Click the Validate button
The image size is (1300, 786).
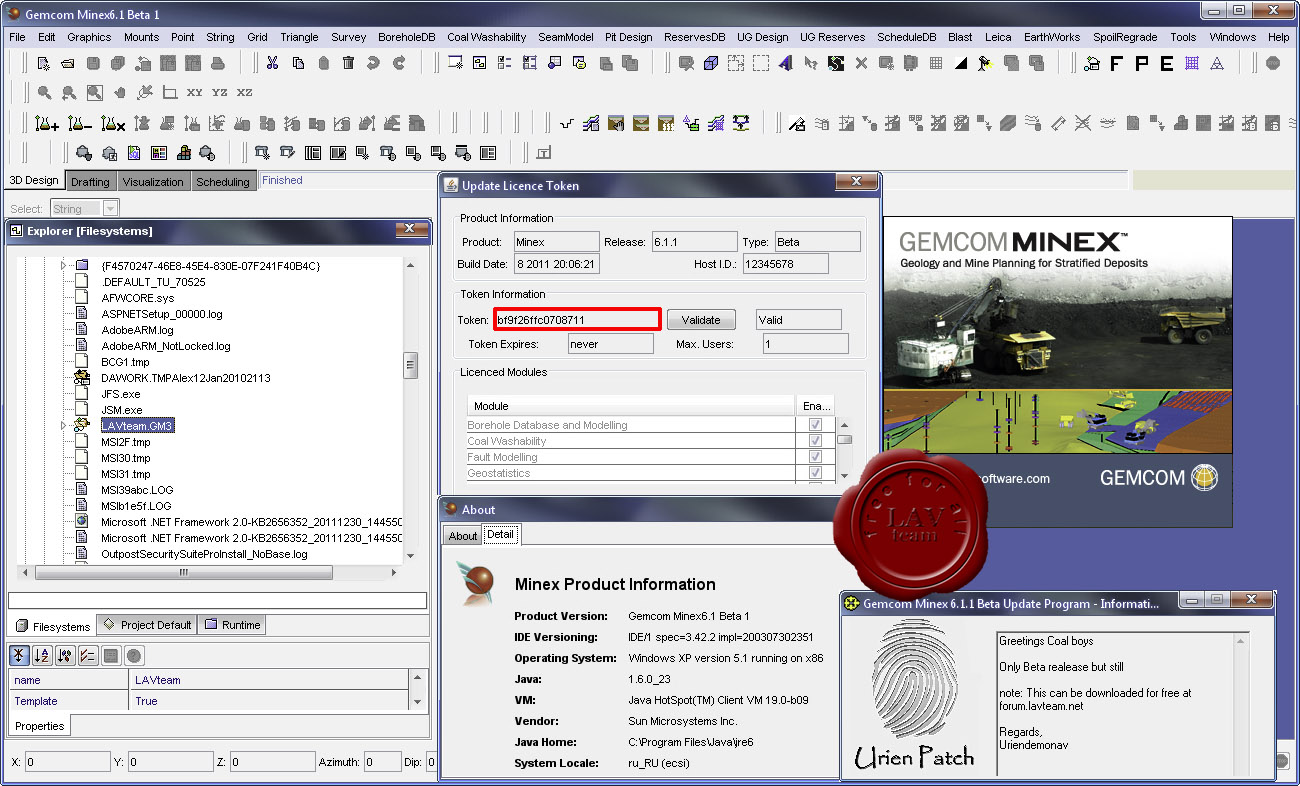tap(701, 320)
